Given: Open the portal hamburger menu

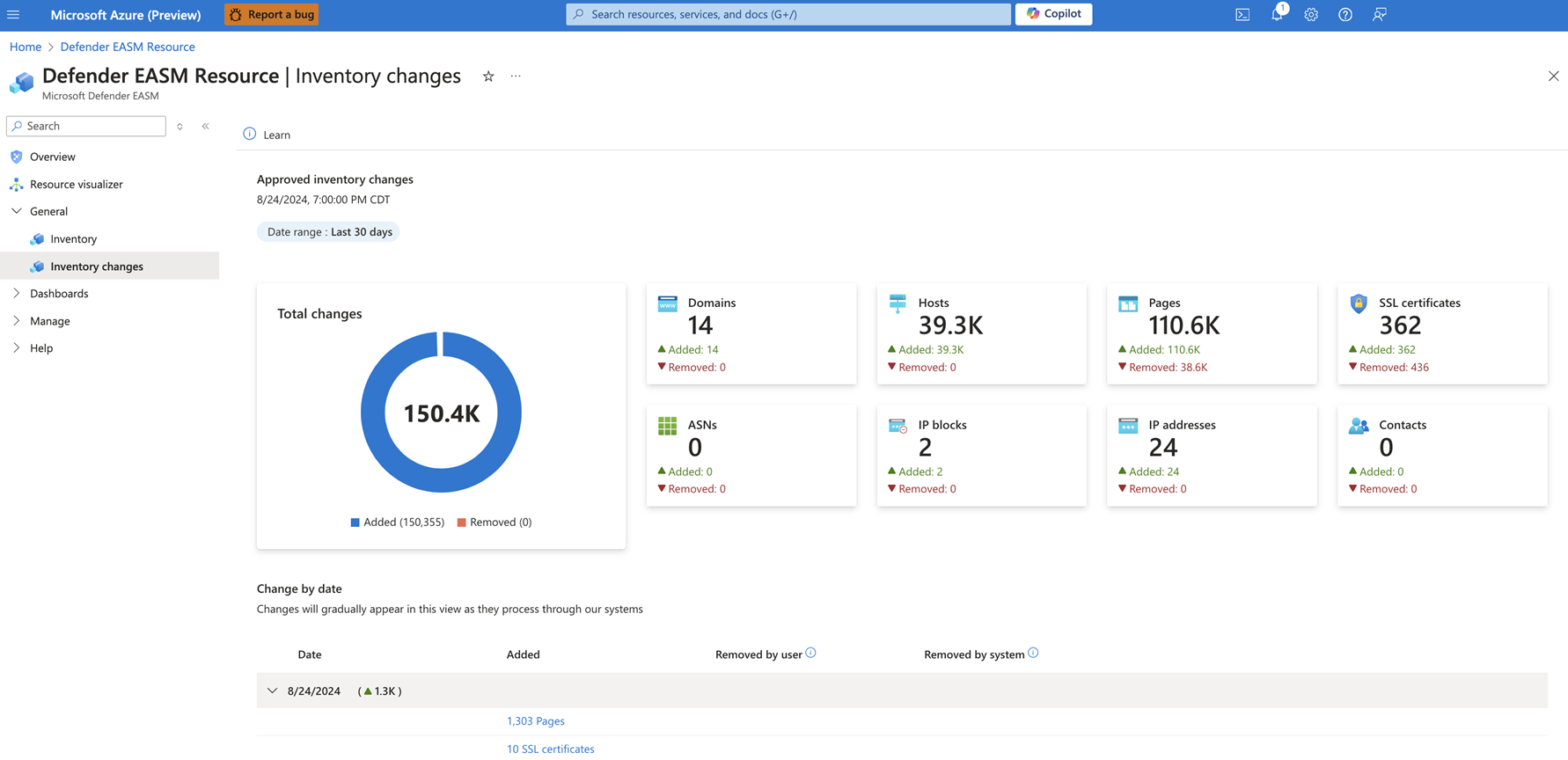Looking at the screenshot, I should [13, 14].
